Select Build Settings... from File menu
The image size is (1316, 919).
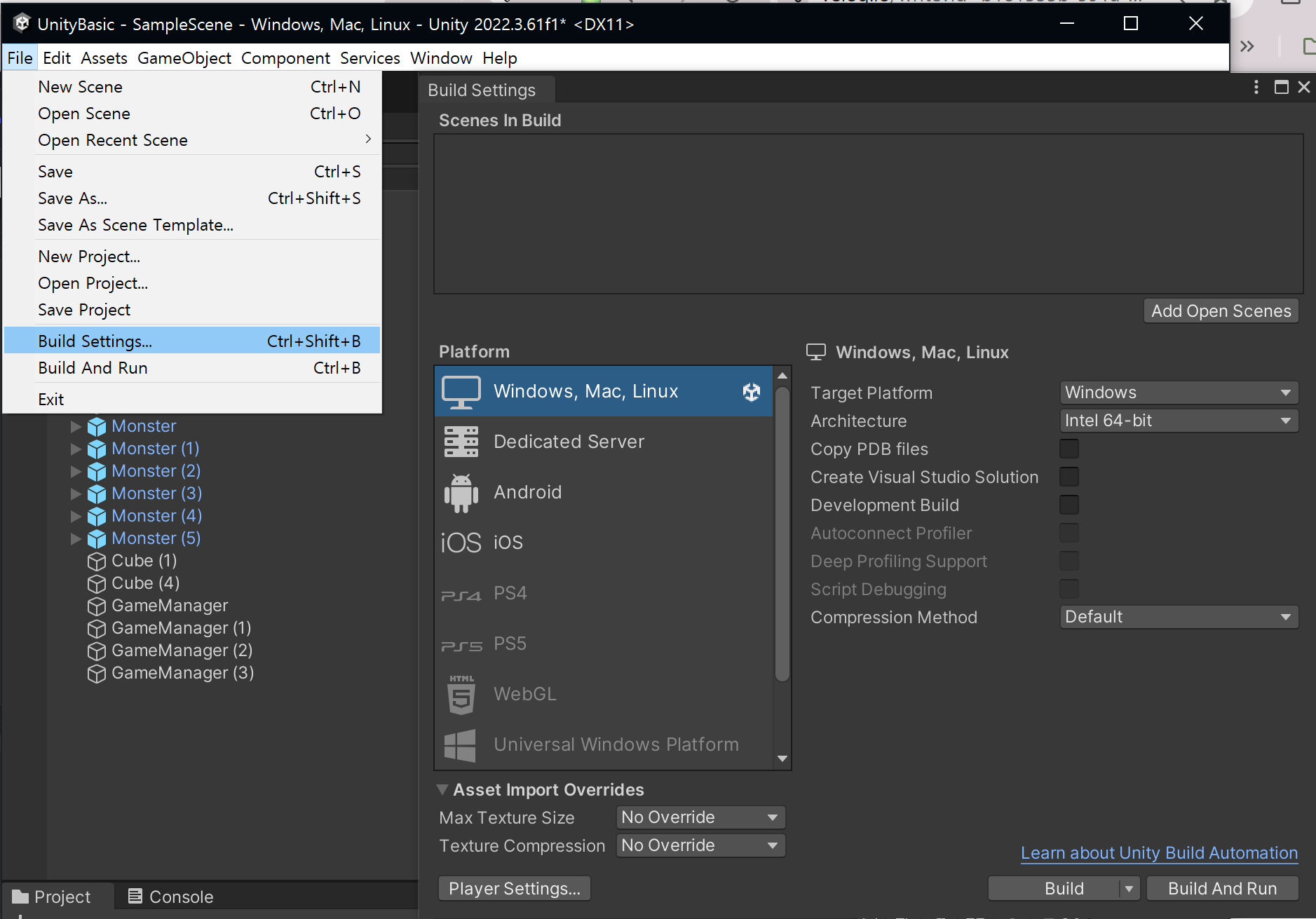click(x=192, y=341)
